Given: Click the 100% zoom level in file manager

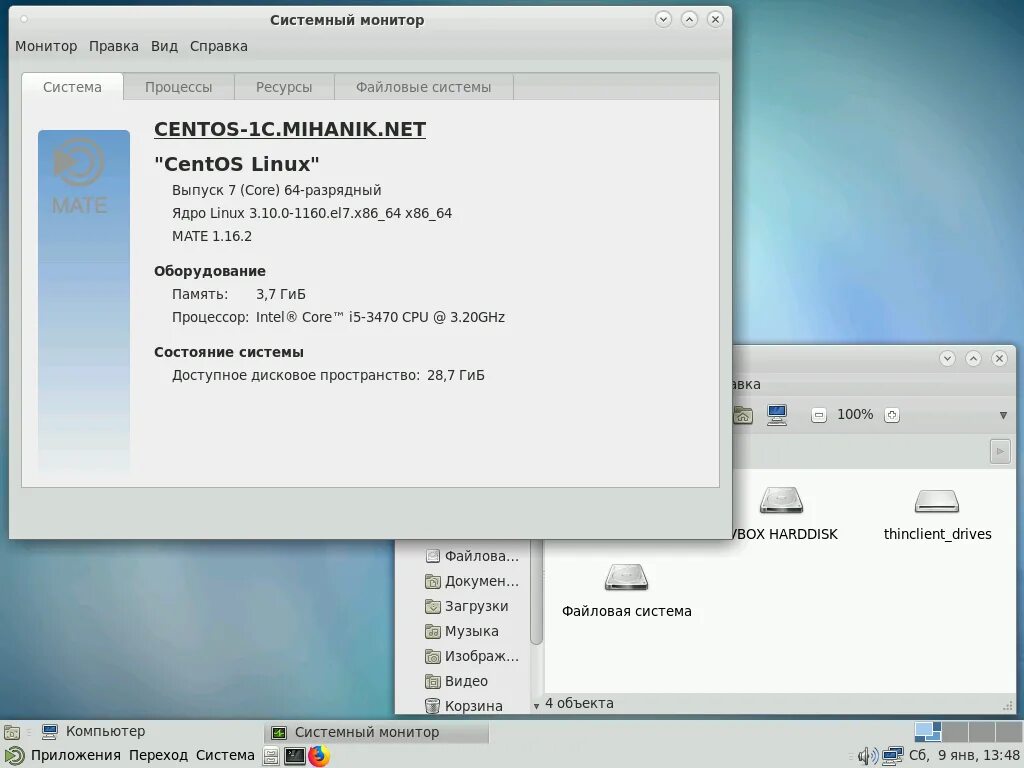Looking at the screenshot, I should pyautogui.click(x=855, y=414).
